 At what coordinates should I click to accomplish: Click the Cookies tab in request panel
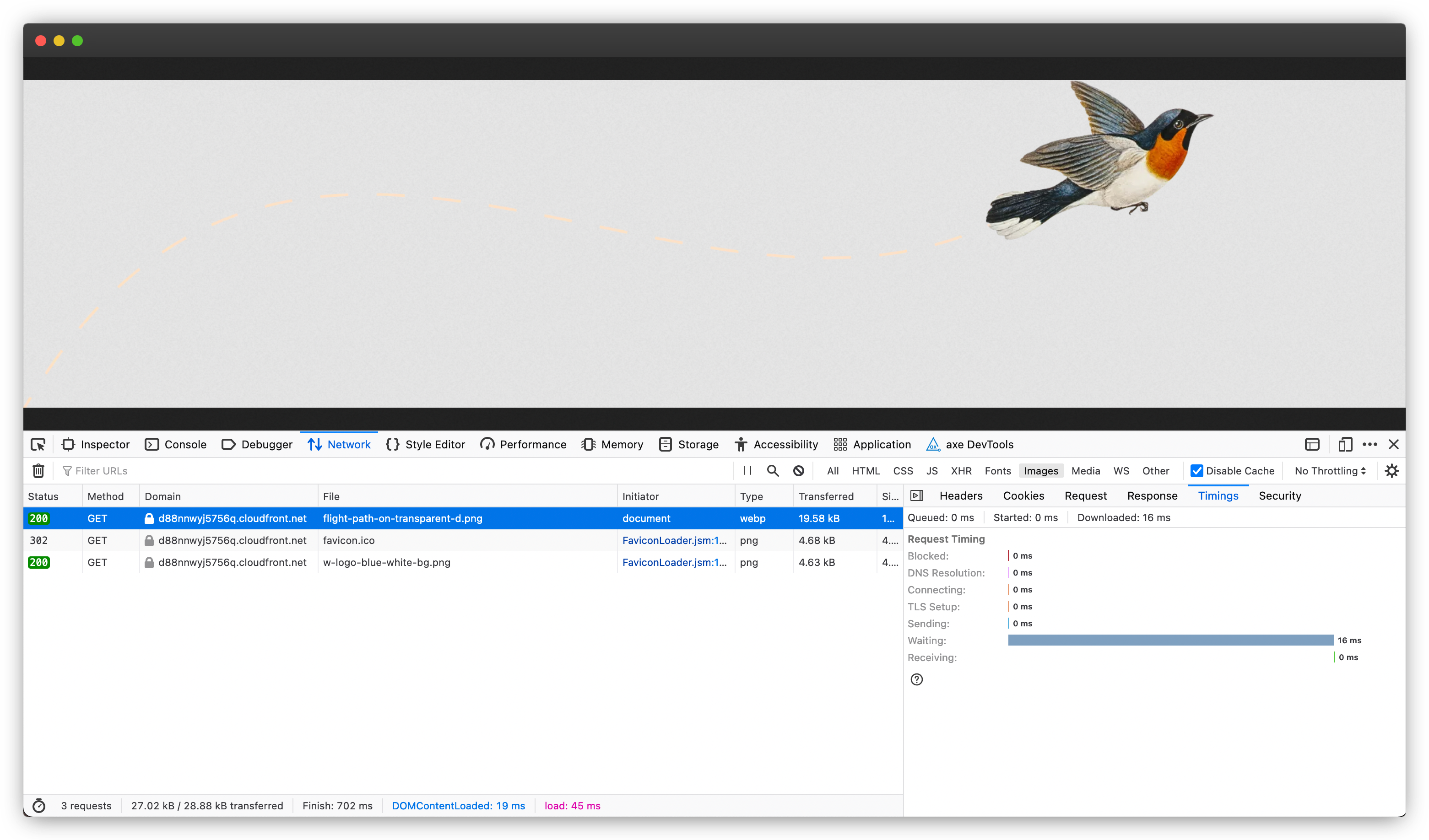1024,496
